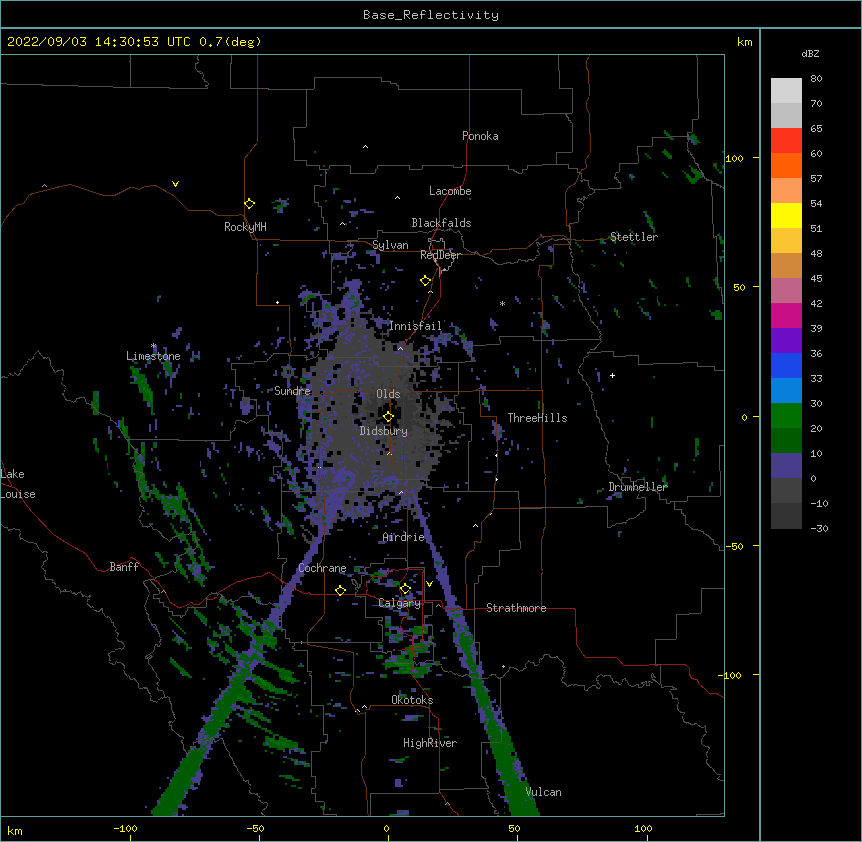Click the Didsbury town label
This screenshot has height=842, width=862.
(x=384, y=431)
